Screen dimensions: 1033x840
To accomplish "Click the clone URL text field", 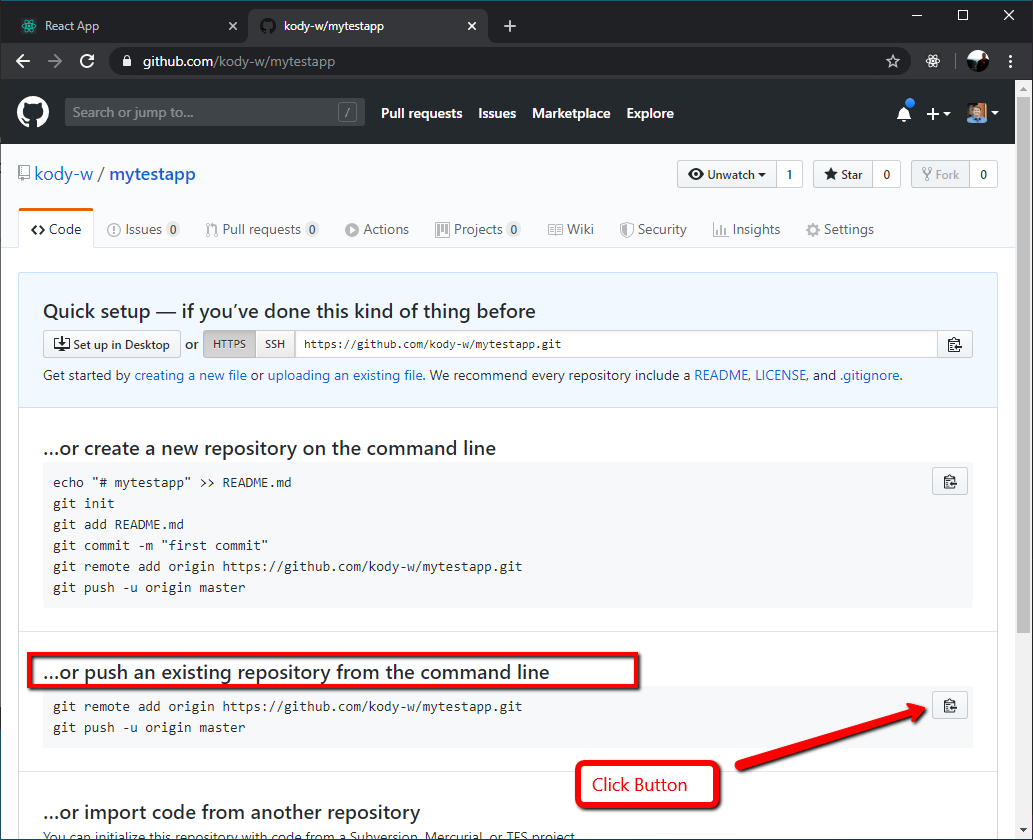I will coord(616,345).
